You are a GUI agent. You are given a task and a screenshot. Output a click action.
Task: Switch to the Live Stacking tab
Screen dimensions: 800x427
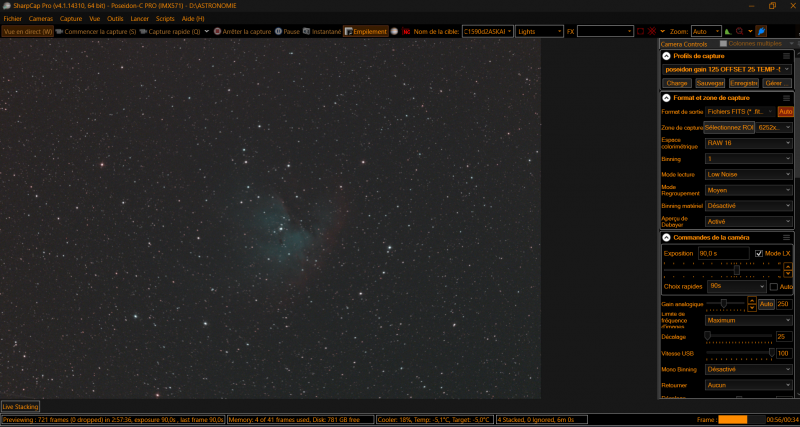click(x=20, y=407)
